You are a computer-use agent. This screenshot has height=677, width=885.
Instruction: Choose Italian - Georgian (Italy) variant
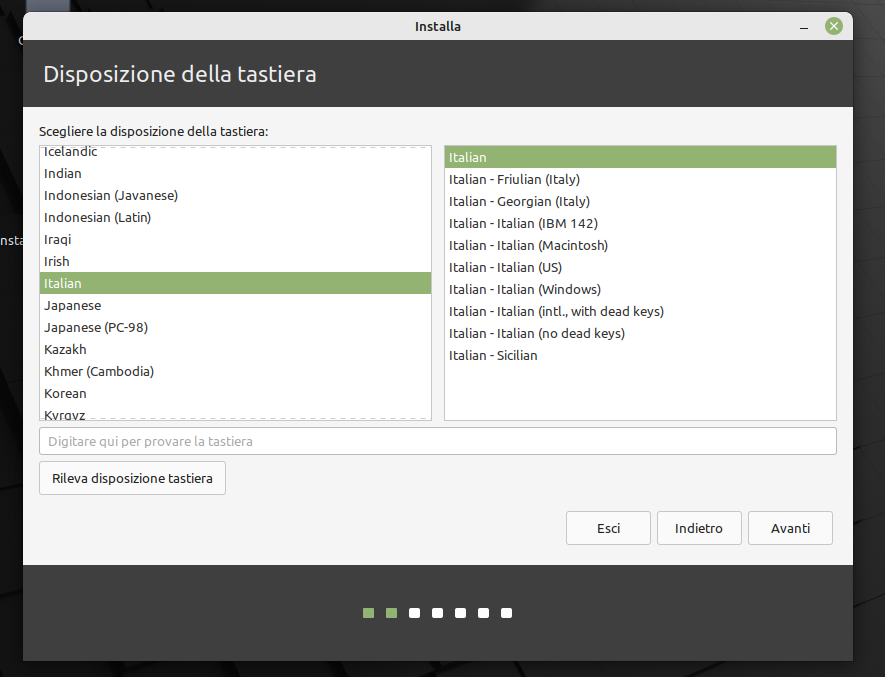coord(640,202)
